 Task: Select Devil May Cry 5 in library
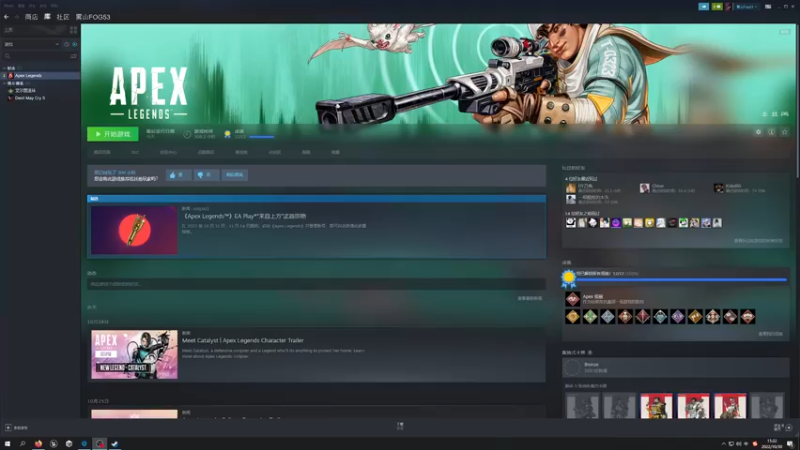pos(29,98)
